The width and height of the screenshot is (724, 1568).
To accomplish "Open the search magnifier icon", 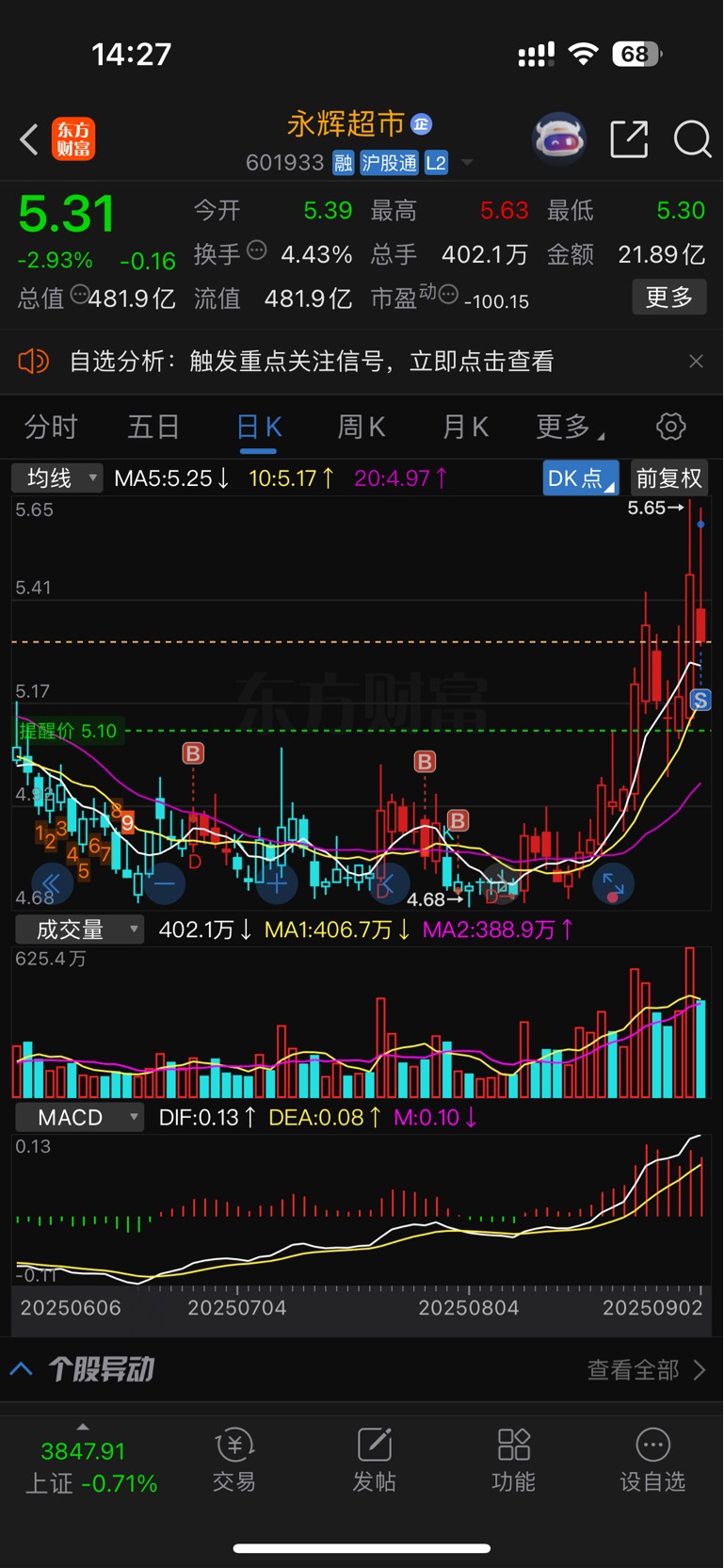I will tap(692, 139).
